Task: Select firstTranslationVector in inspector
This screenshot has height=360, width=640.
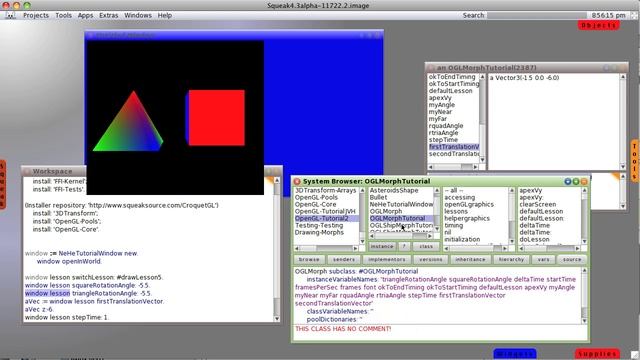Action: 453,147
